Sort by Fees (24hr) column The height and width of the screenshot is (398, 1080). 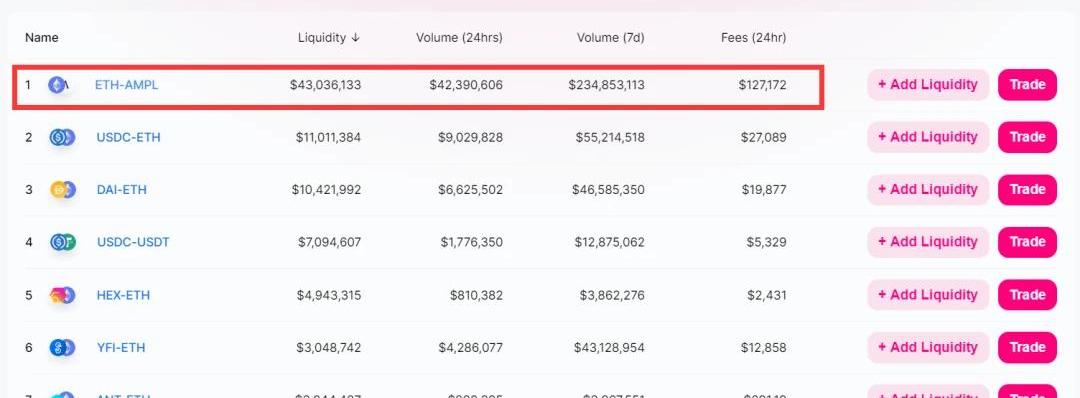pyautogui.click(x=754, y=38)
